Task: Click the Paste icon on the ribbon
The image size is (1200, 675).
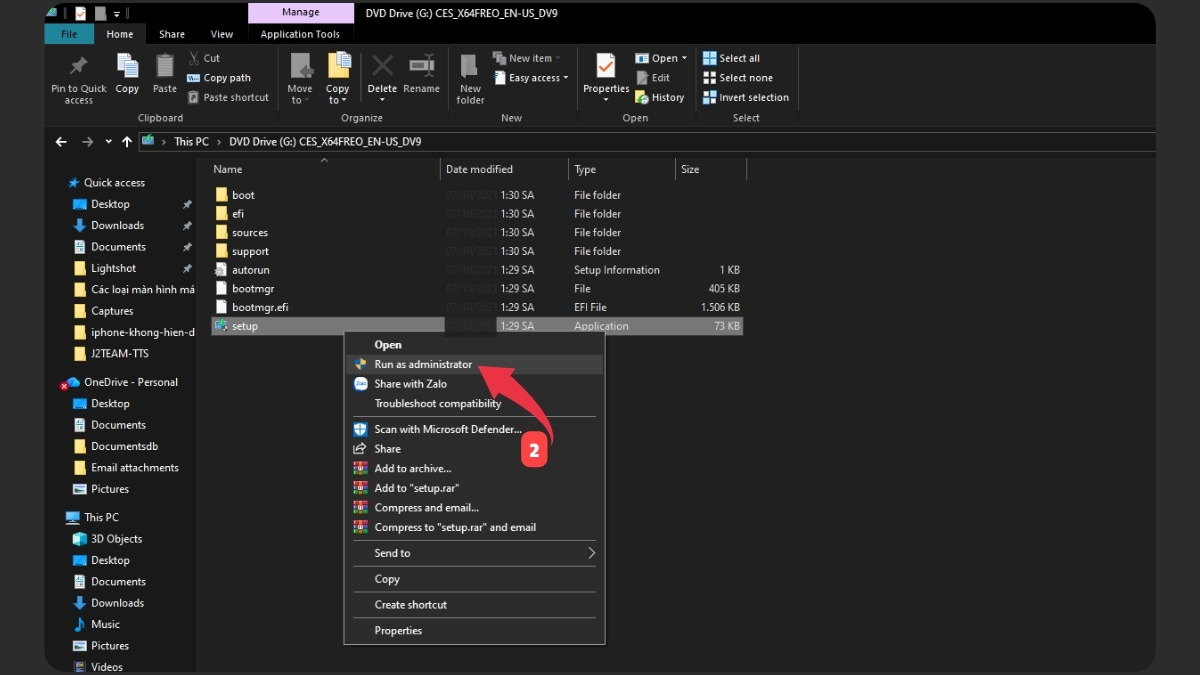Action: click(x=164, y=74)
